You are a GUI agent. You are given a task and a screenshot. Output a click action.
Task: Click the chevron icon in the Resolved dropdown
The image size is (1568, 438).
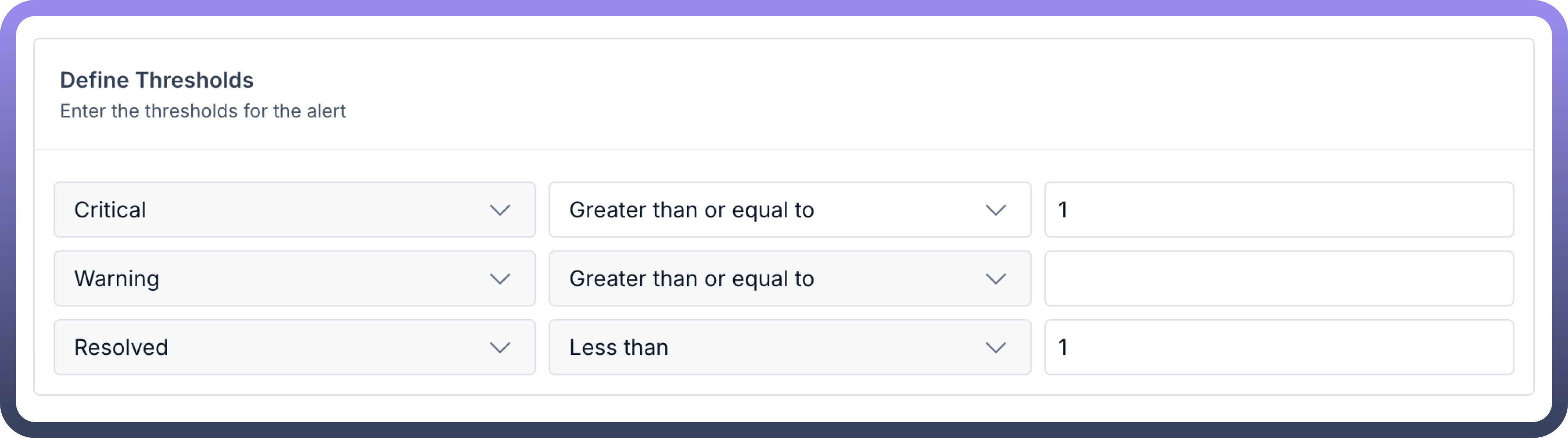[500, 347]
